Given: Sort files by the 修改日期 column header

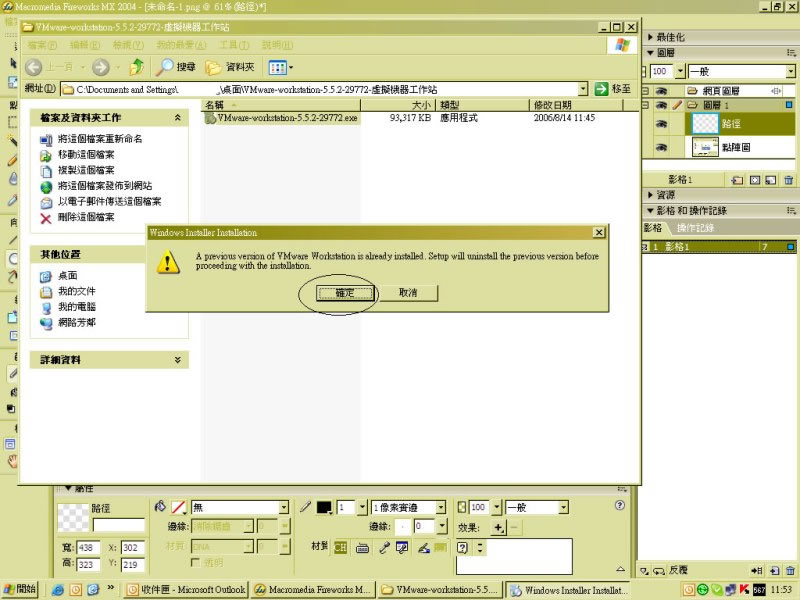Looking at the screenshot, I should (576, 105).
